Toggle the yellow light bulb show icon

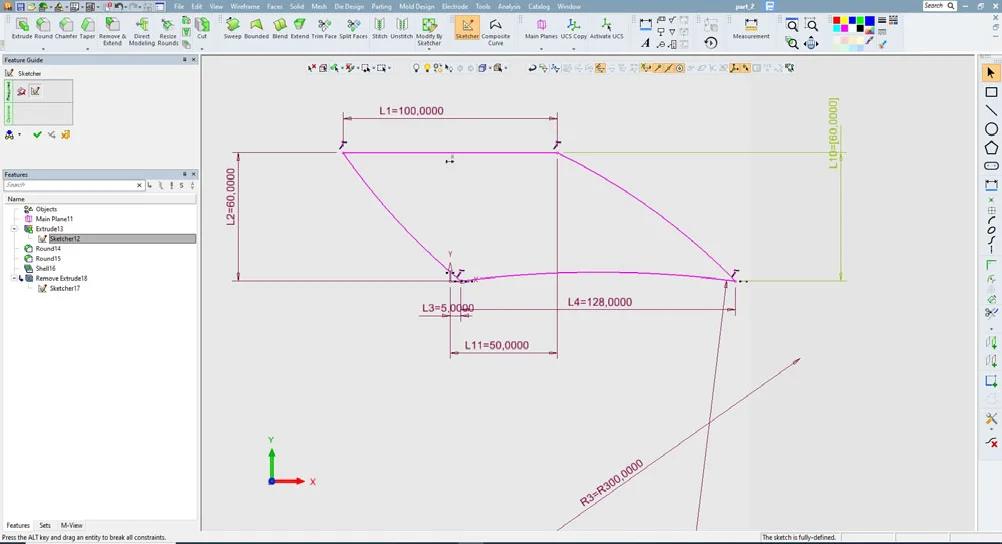point(427,68)
